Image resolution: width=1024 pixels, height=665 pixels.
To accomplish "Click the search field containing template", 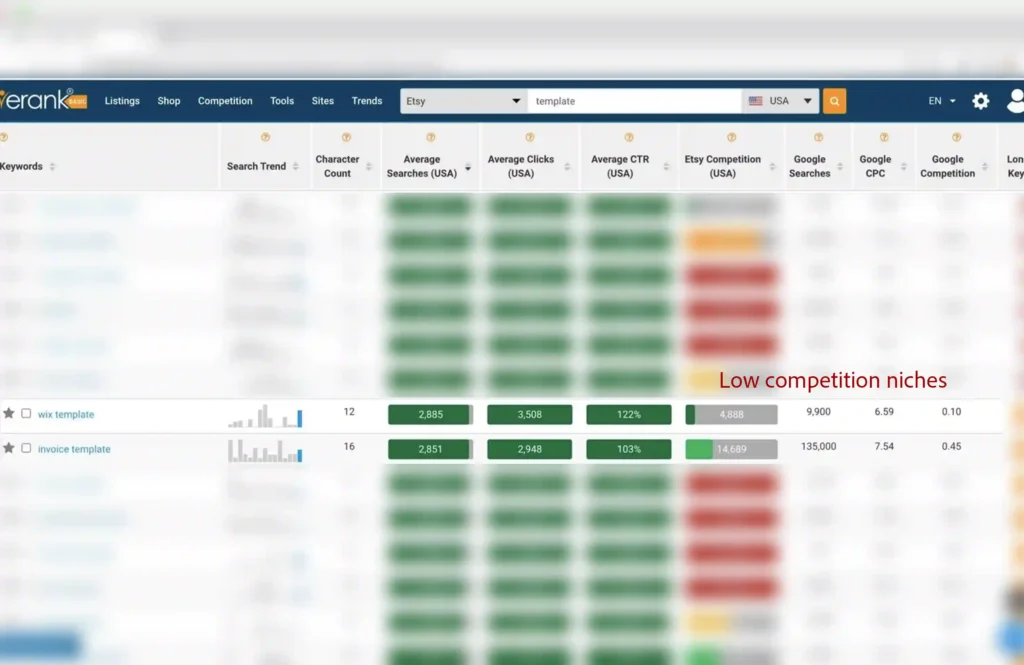I will [x=634, y=101].
